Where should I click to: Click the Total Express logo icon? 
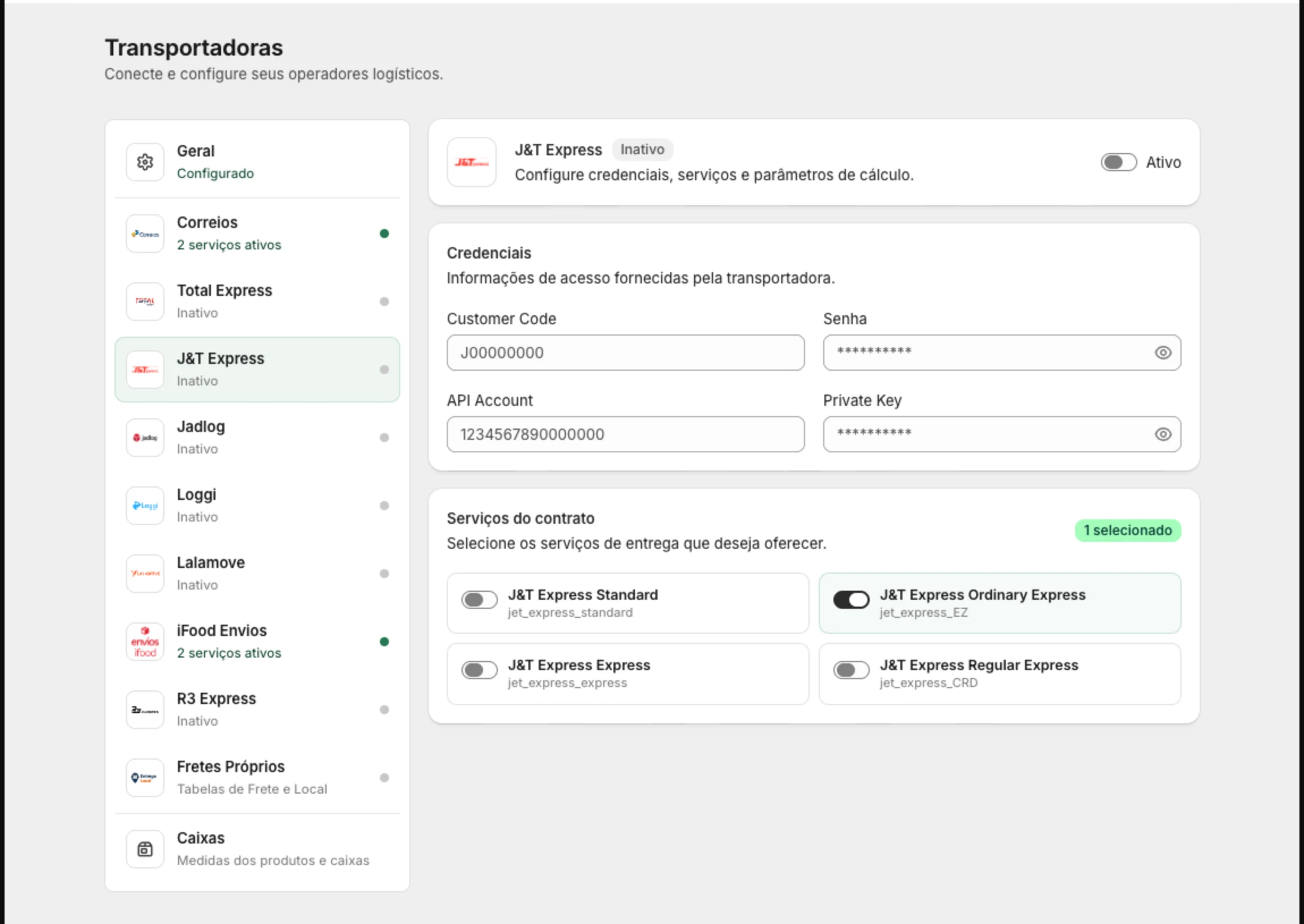click(x=145, y=302)
